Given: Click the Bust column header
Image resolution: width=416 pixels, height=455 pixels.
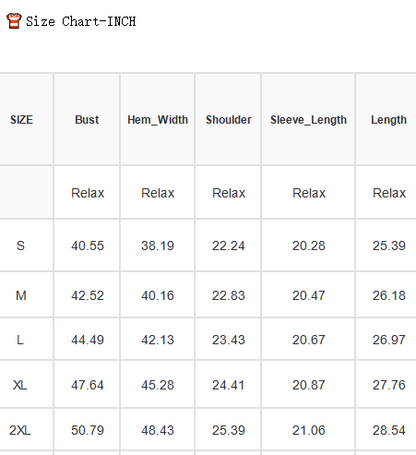Looking at the screenshot, I should coord(87,120).
